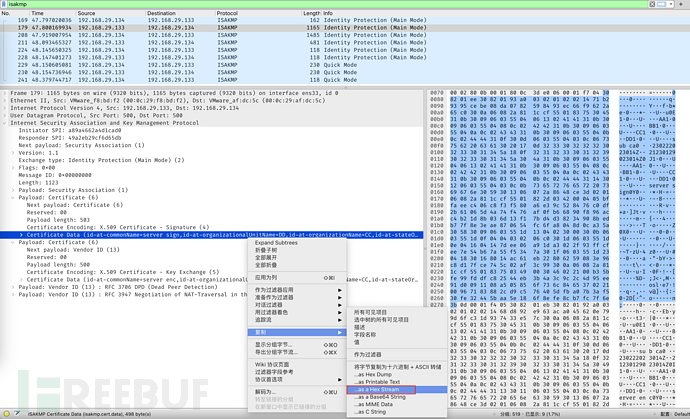Add a filter button with plus icon

(x=680, y=4)
